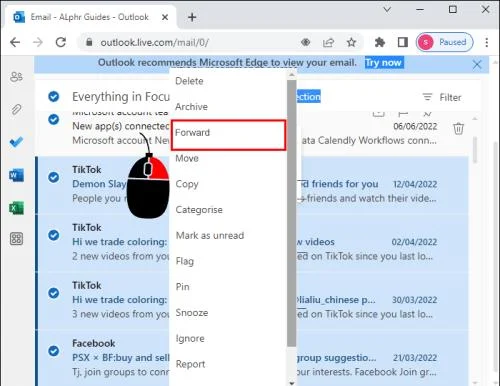The height and width of the screenshot is (386, 500).
Task: Open the tab search chevron
Action: pos(387,10)
